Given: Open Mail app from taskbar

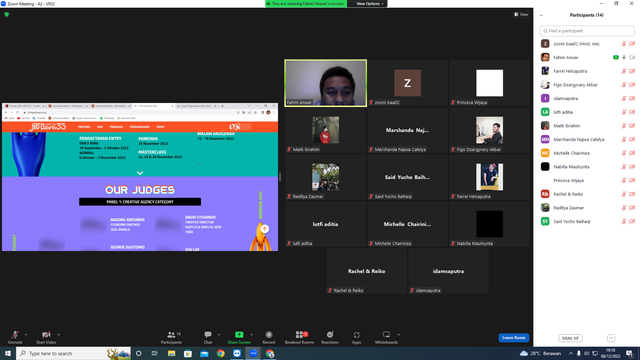Looking at the screenshot, I should 204,353.
